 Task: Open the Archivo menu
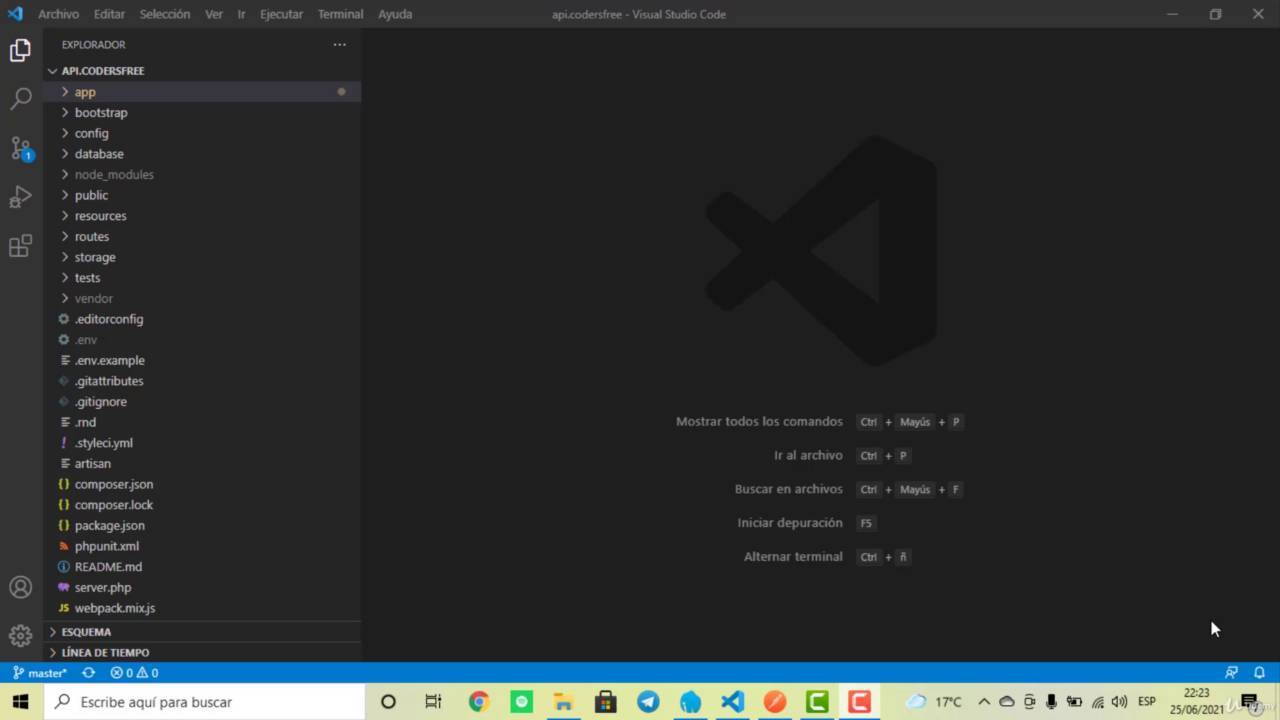(x=58, y=14)
